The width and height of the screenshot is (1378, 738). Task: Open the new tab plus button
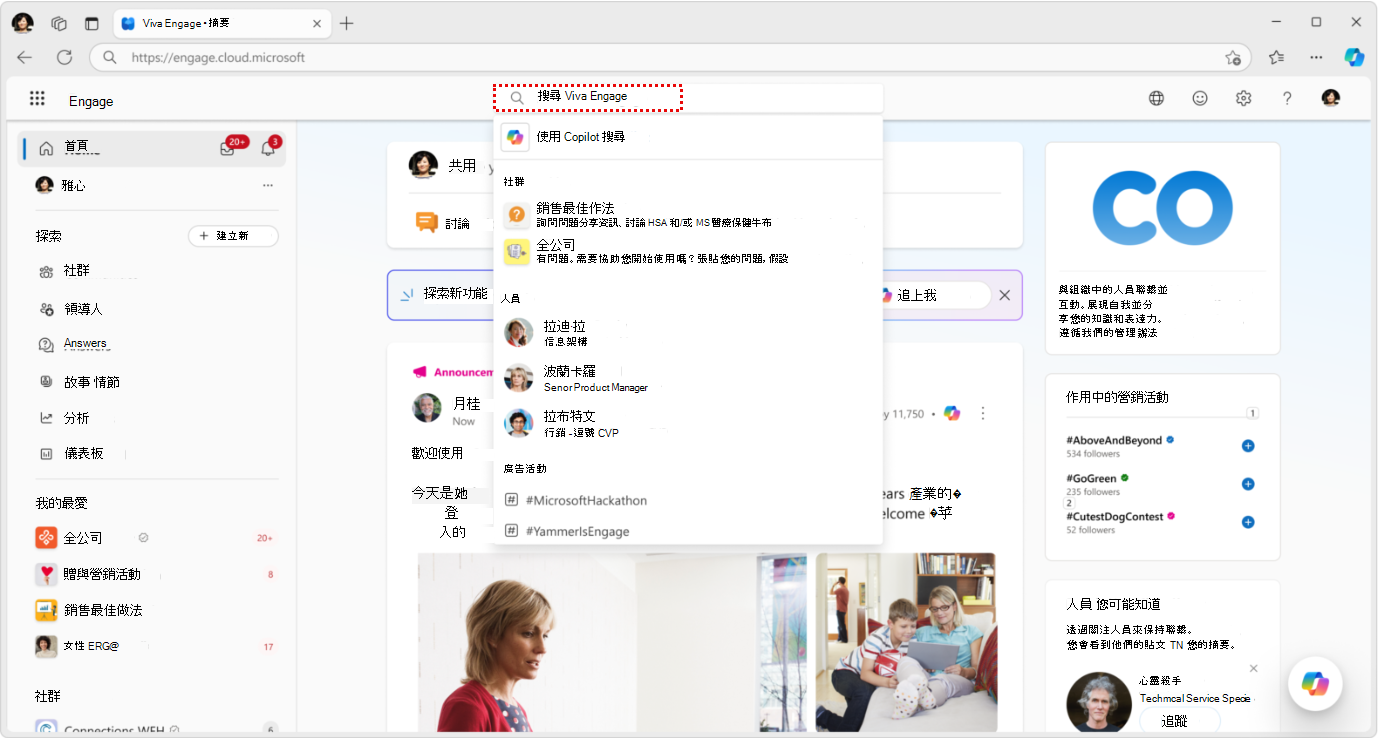click(x=346, y=23)
